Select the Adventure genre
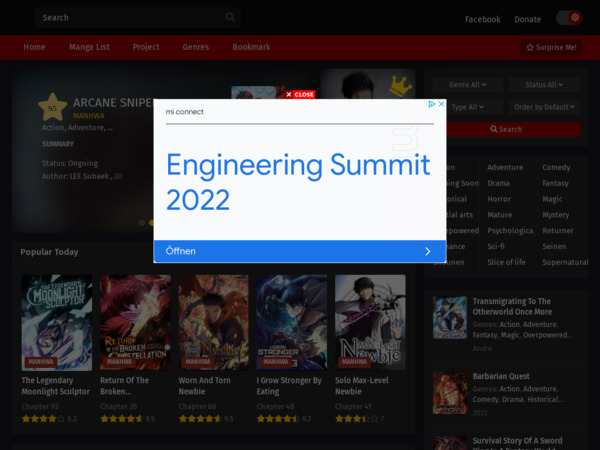The width and height of the screenshot is (600, 450). (x=505, y=167)
